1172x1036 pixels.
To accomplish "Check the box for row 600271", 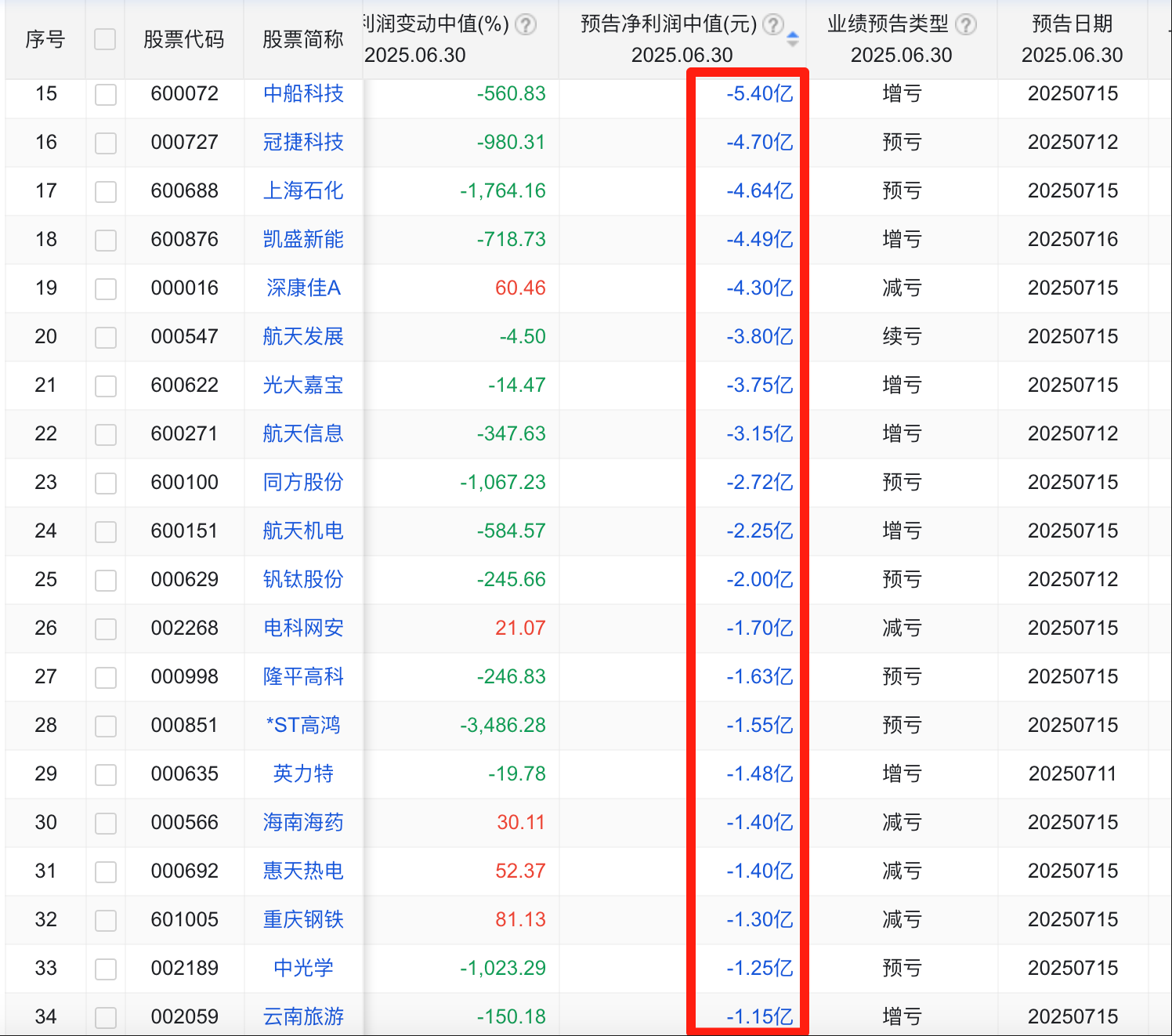I will tap(106, 435).
